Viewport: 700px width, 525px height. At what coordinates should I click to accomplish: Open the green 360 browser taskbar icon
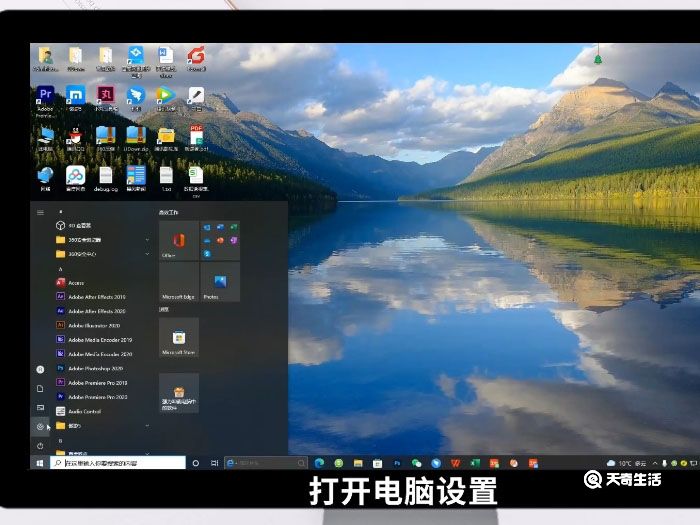(339, 463)
